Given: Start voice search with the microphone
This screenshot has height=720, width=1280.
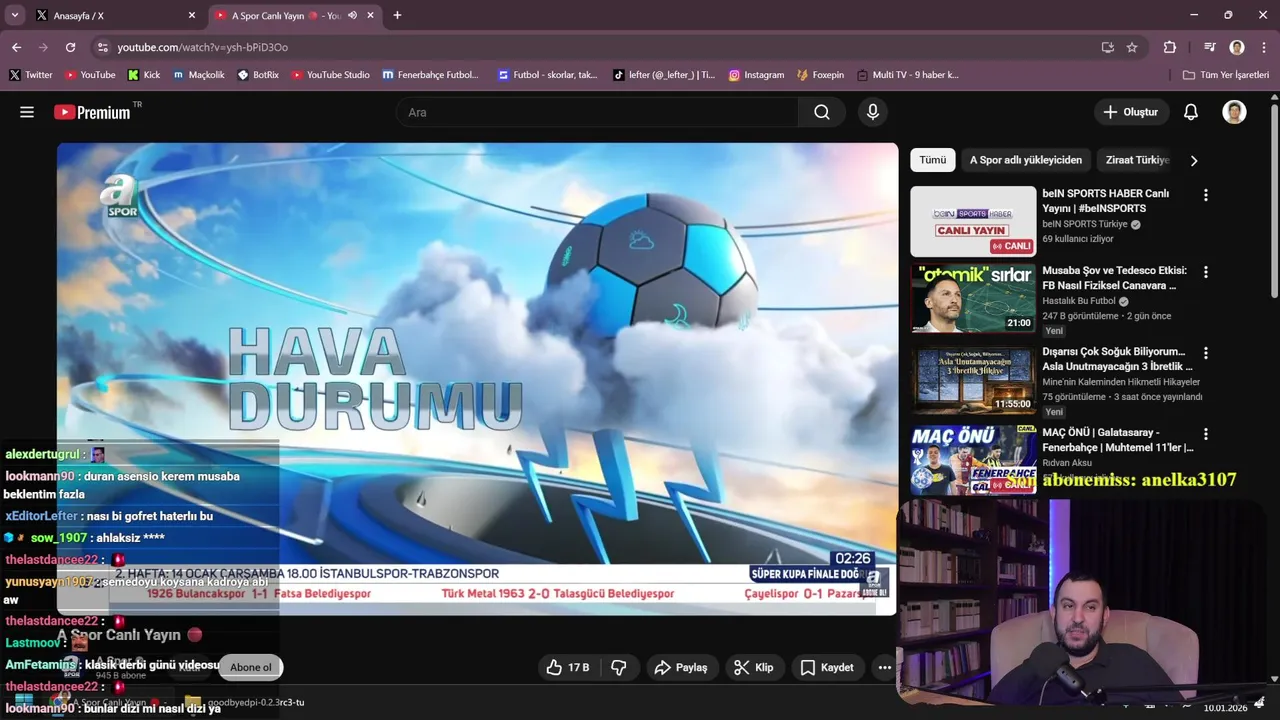Looking at the screenshot, I should [x=873, y=112].
